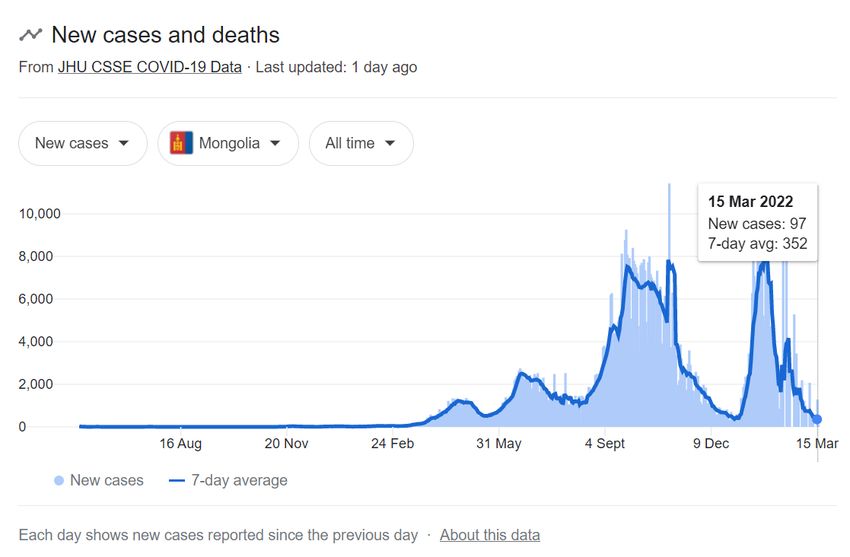Expand the Mongolia country selector arrow
Image resolution: width=850 pixels, height=557 pixels.
[x=275, y=143]
